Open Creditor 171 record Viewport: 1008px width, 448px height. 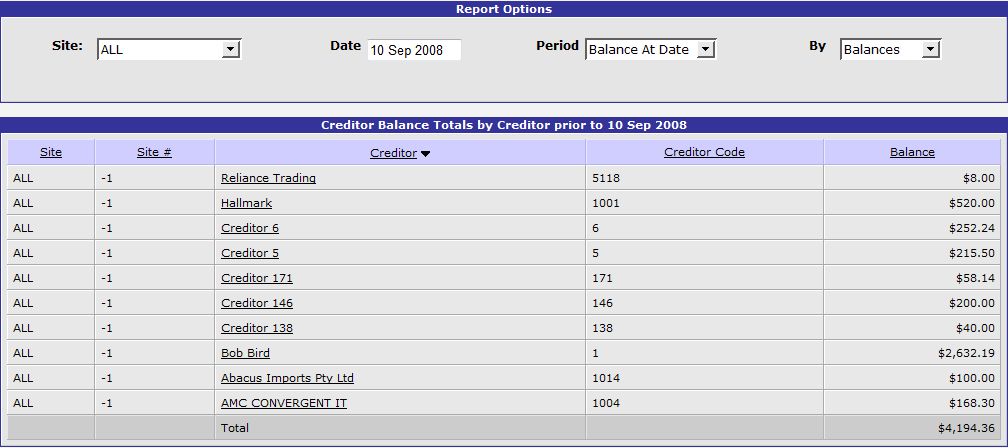tap(257, 278)
